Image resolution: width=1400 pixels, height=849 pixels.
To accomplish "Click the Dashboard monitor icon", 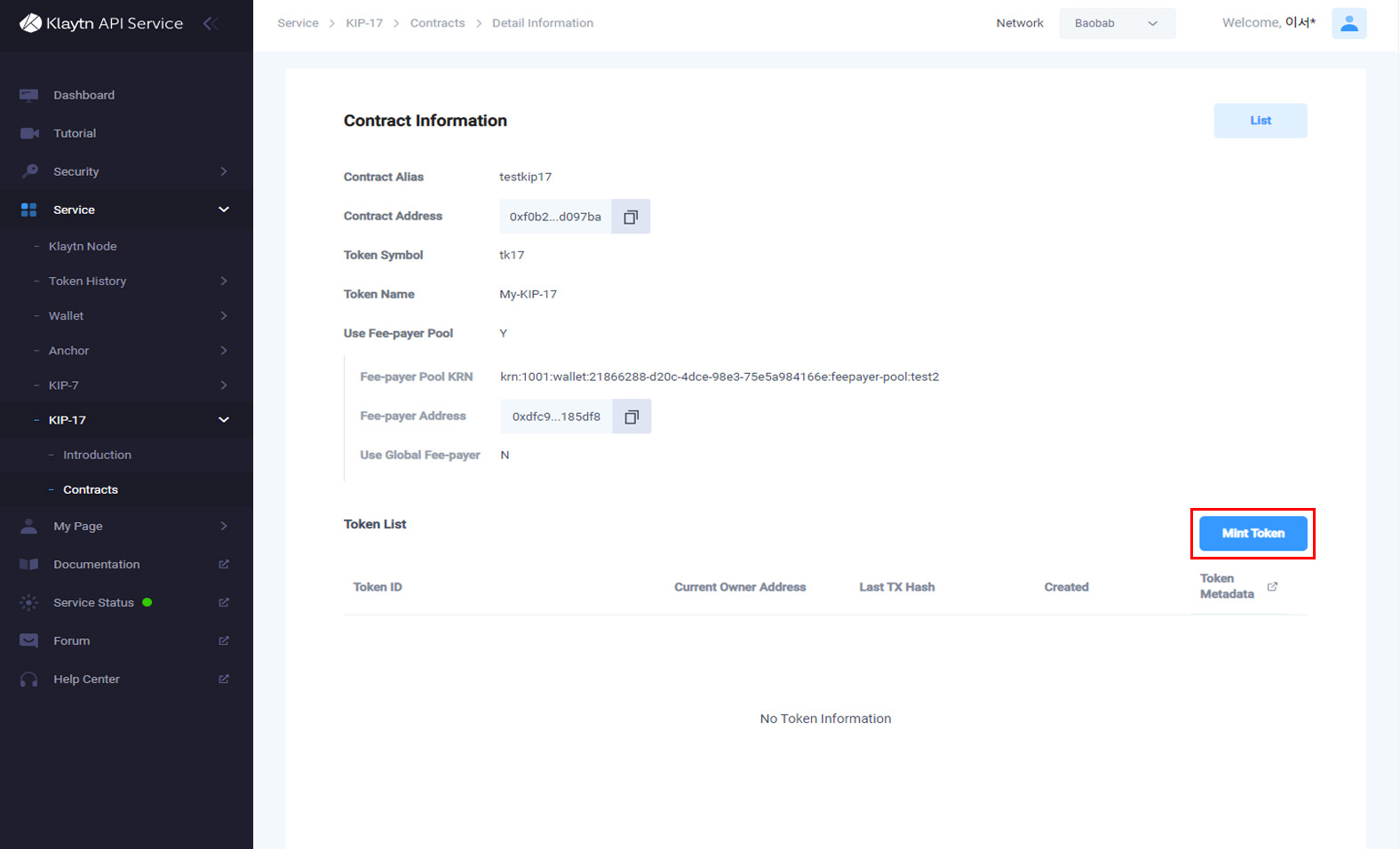I will tap(28, 95).
